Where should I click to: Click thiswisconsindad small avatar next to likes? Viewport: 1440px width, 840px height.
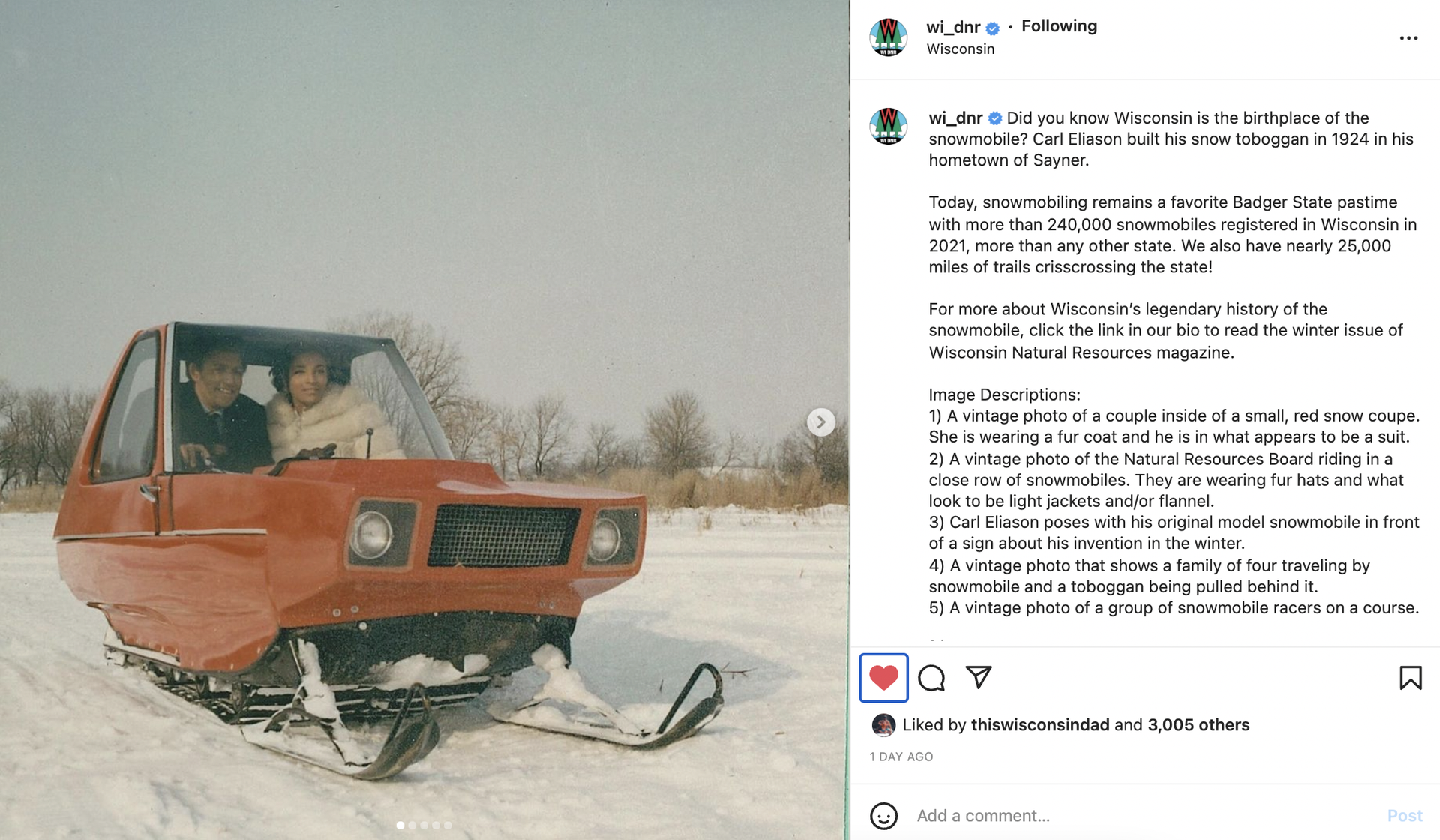(x=883, y=725)
